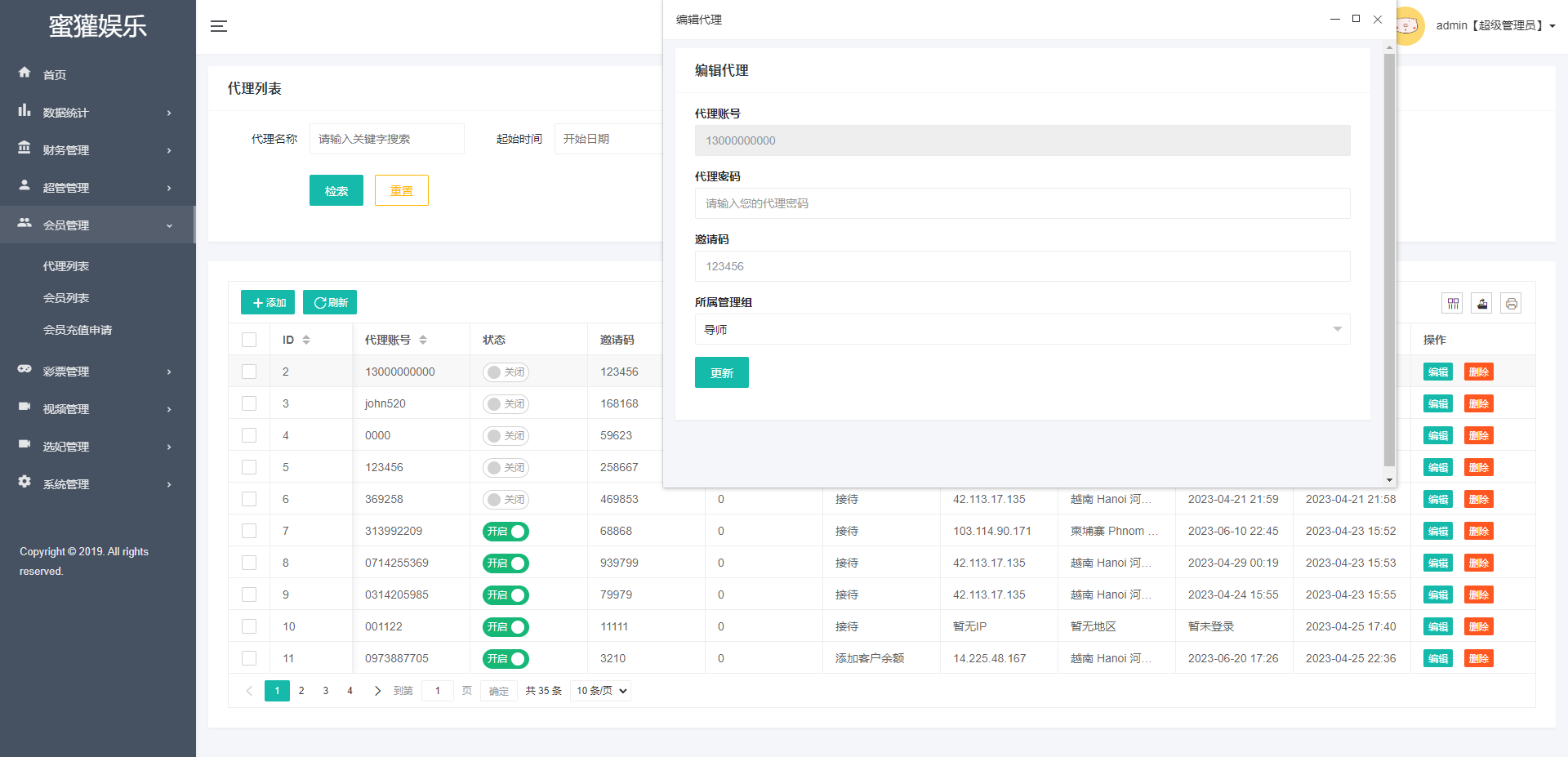This screenshot has width=1568, height=757.
Task: Toggle the sidebar collapse hamburger icon
Action: pos(219,26)
